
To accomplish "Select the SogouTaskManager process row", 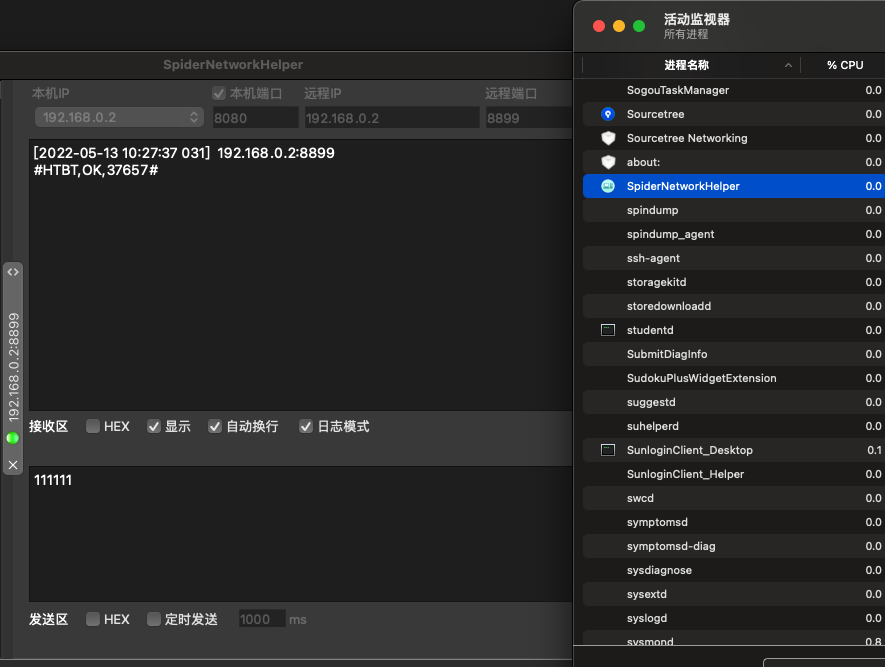I will point(734,90).
